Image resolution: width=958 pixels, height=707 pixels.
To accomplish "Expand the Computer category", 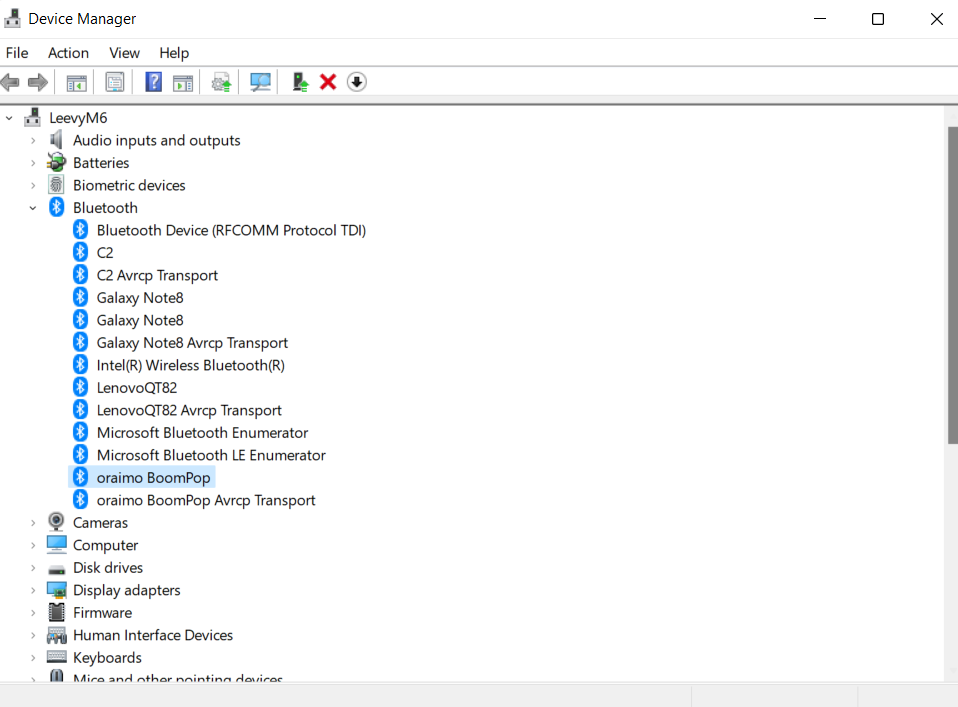I will [x=33, y=546].
